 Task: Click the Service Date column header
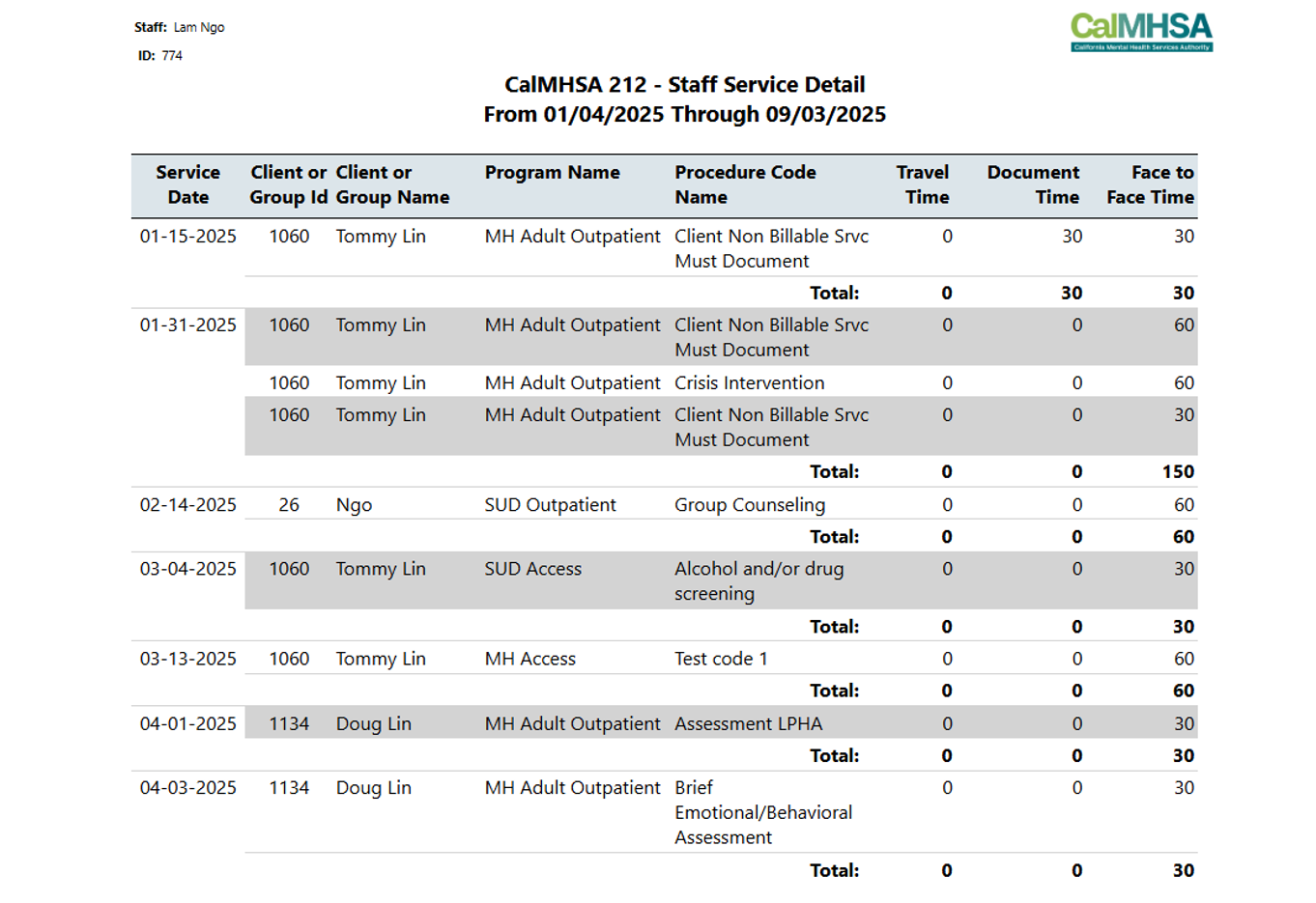(188, 184)
